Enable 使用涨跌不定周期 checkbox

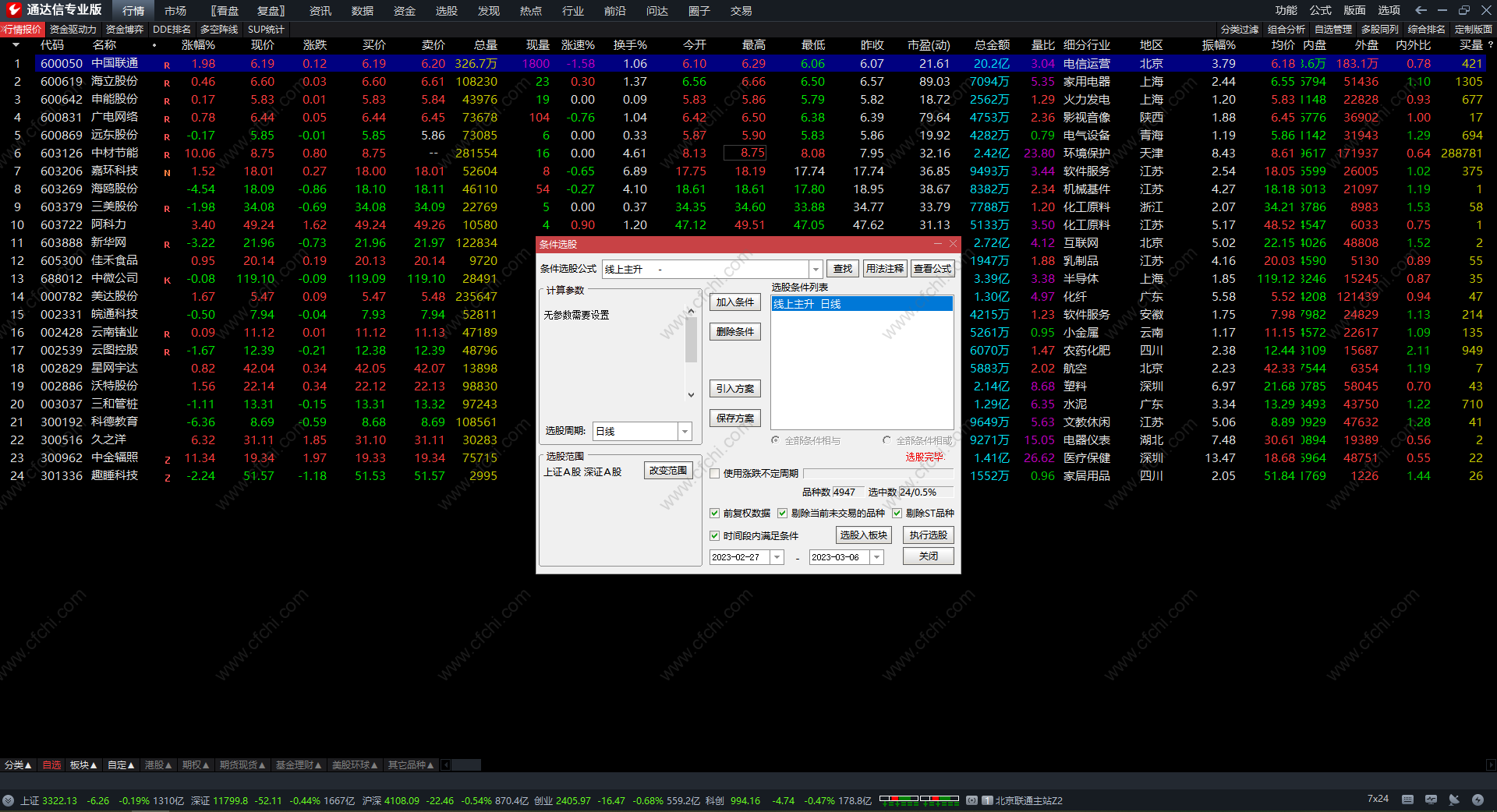click(x=714, y=474)
